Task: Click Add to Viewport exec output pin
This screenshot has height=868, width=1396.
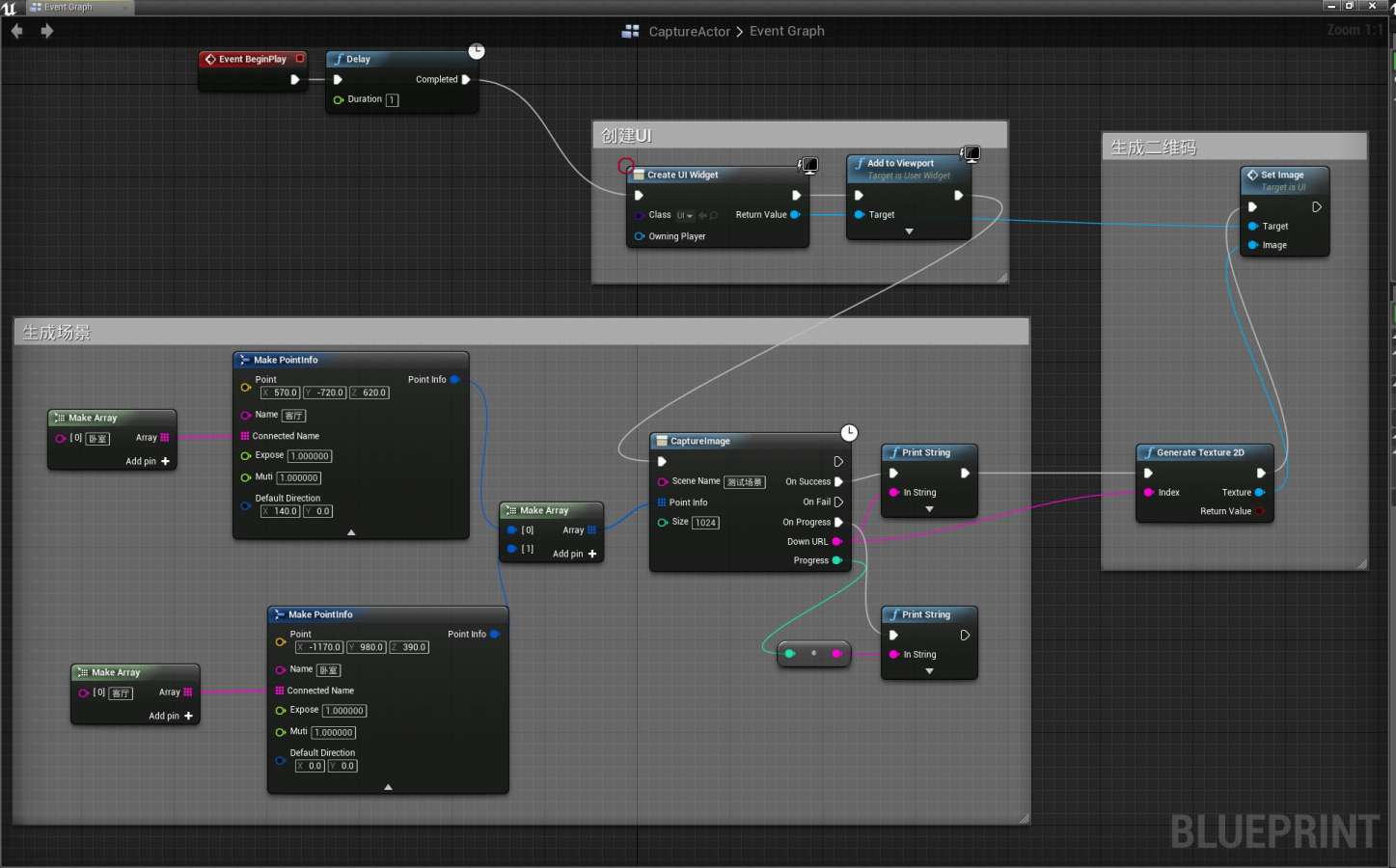Action: 958,195
